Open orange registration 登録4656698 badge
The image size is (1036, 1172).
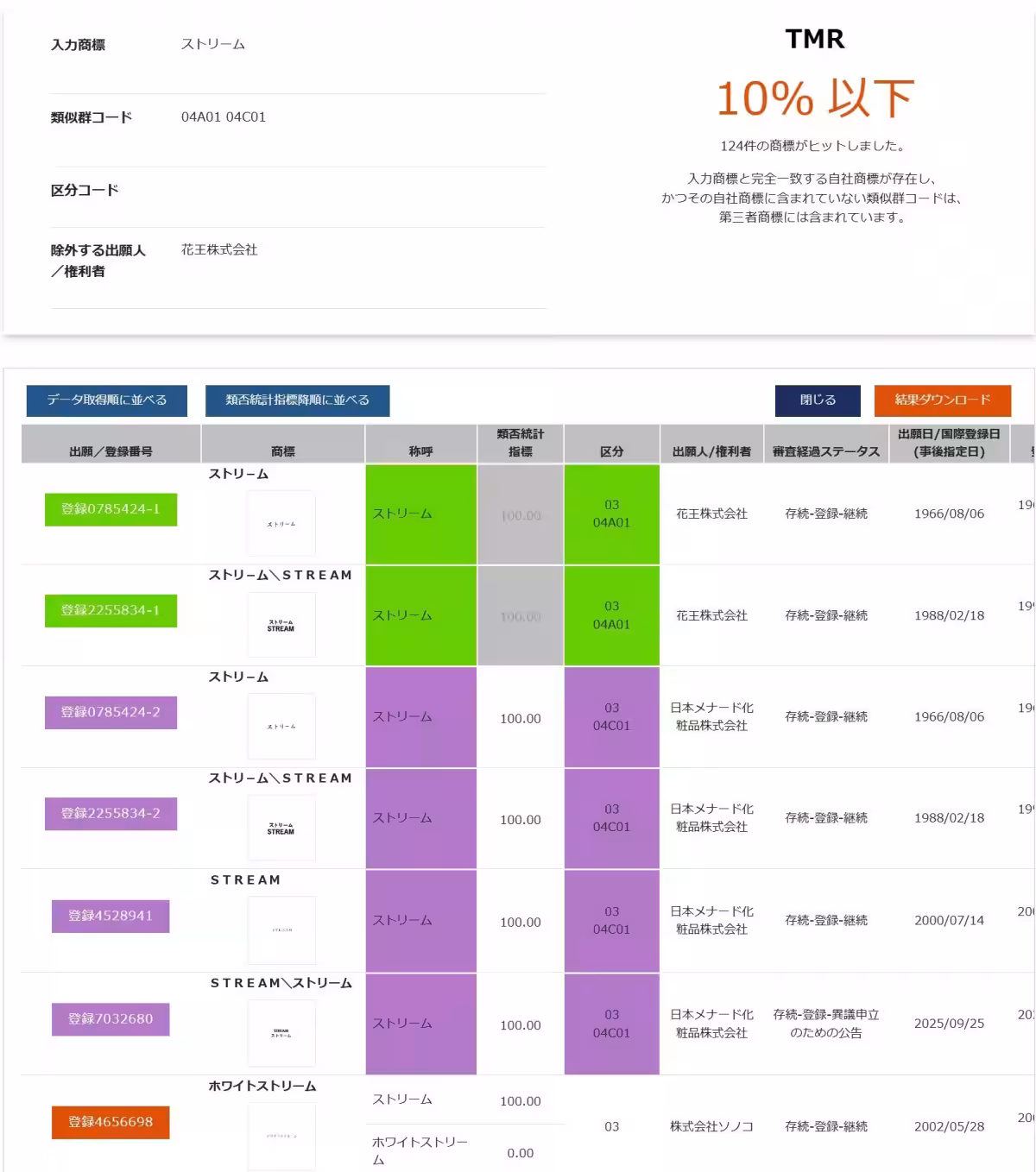coord(111,1122)
